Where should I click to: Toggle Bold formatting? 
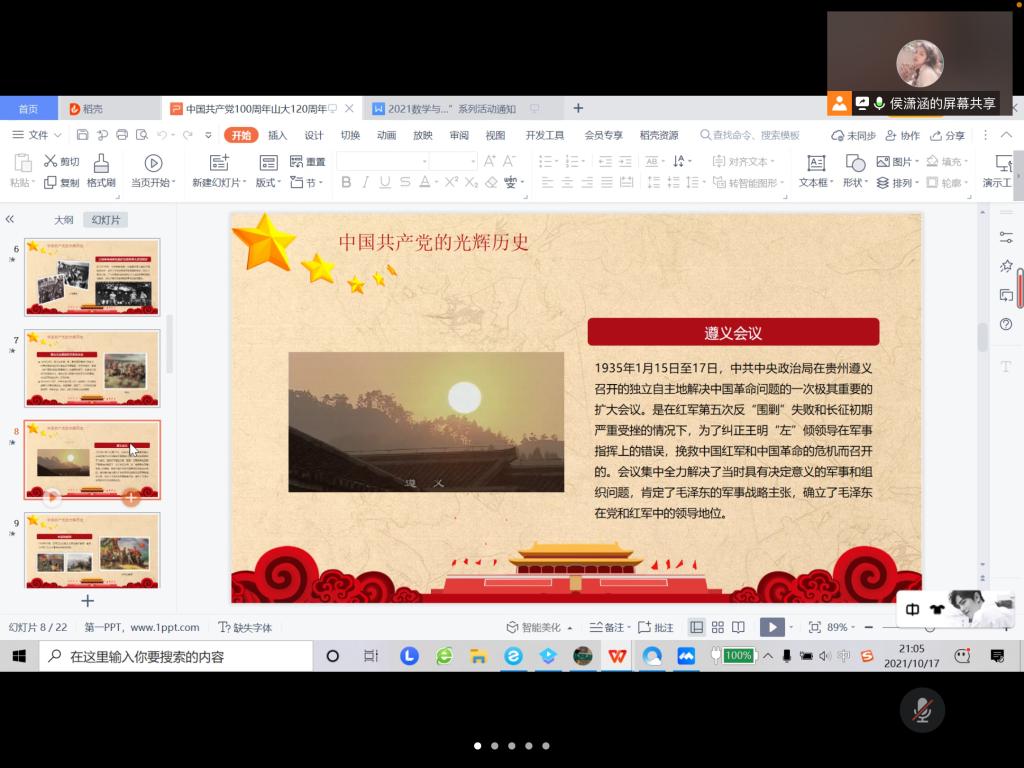(x=346, y=182)
